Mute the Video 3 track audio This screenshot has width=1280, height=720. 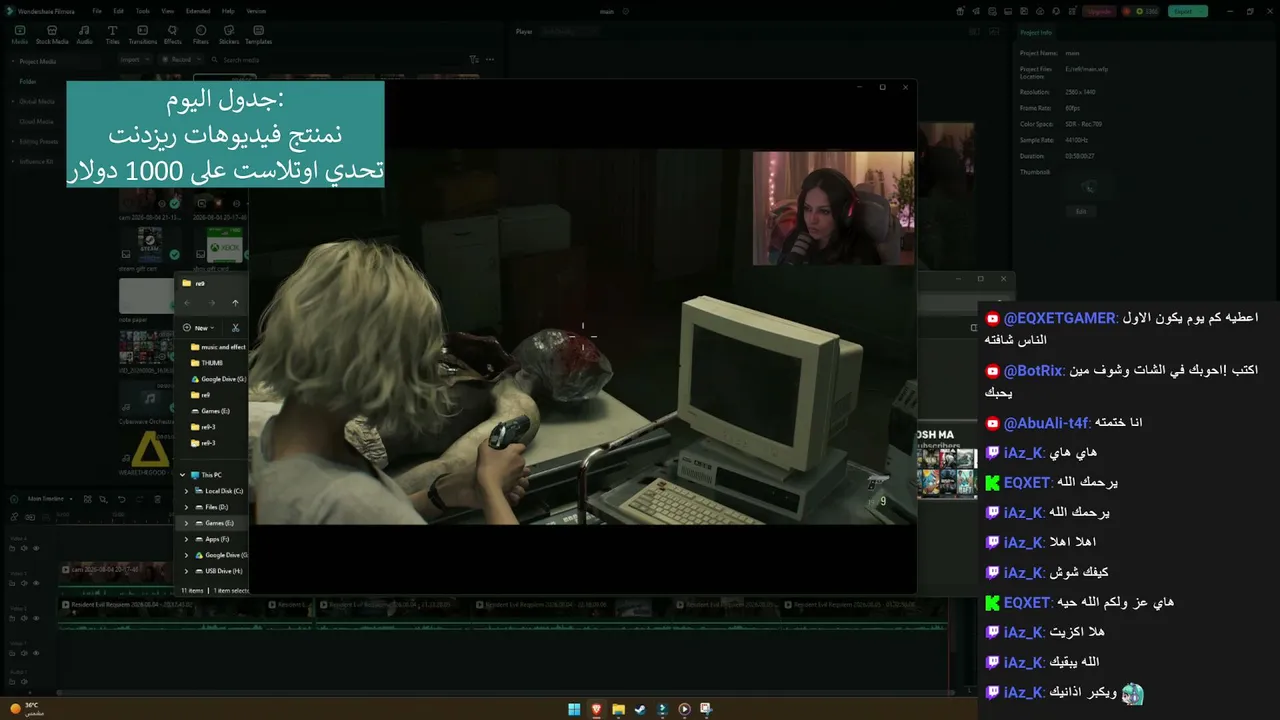pyautogui.click(x=25, y=583)
